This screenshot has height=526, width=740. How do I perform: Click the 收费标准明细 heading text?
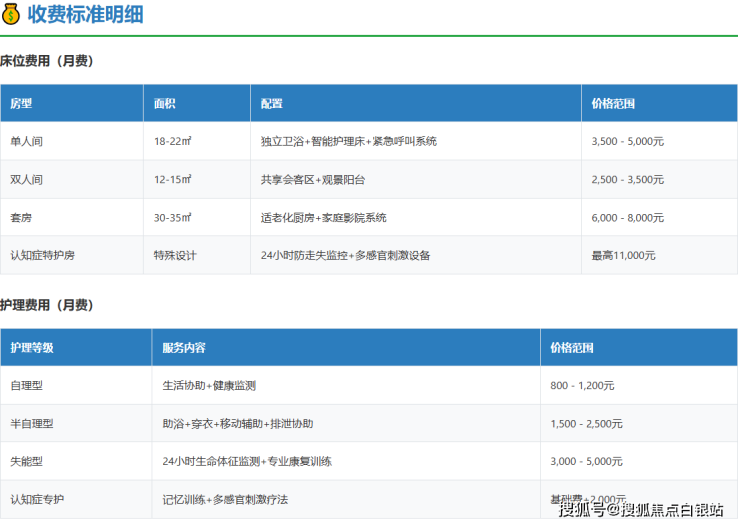85,15
